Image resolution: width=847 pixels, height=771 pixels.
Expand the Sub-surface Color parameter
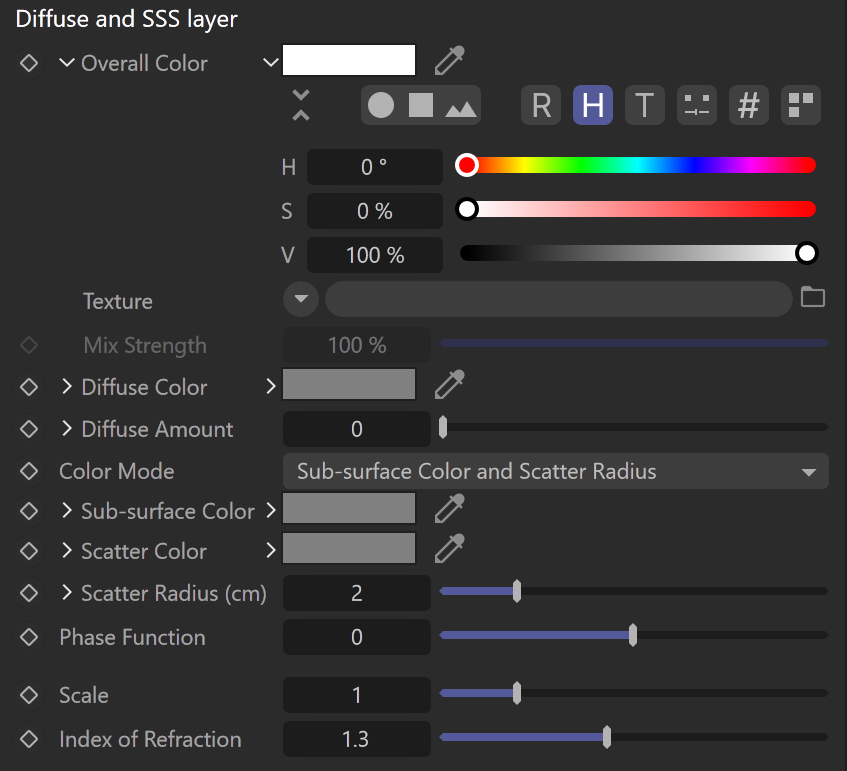pyautogui.click(x=66, y=511)
